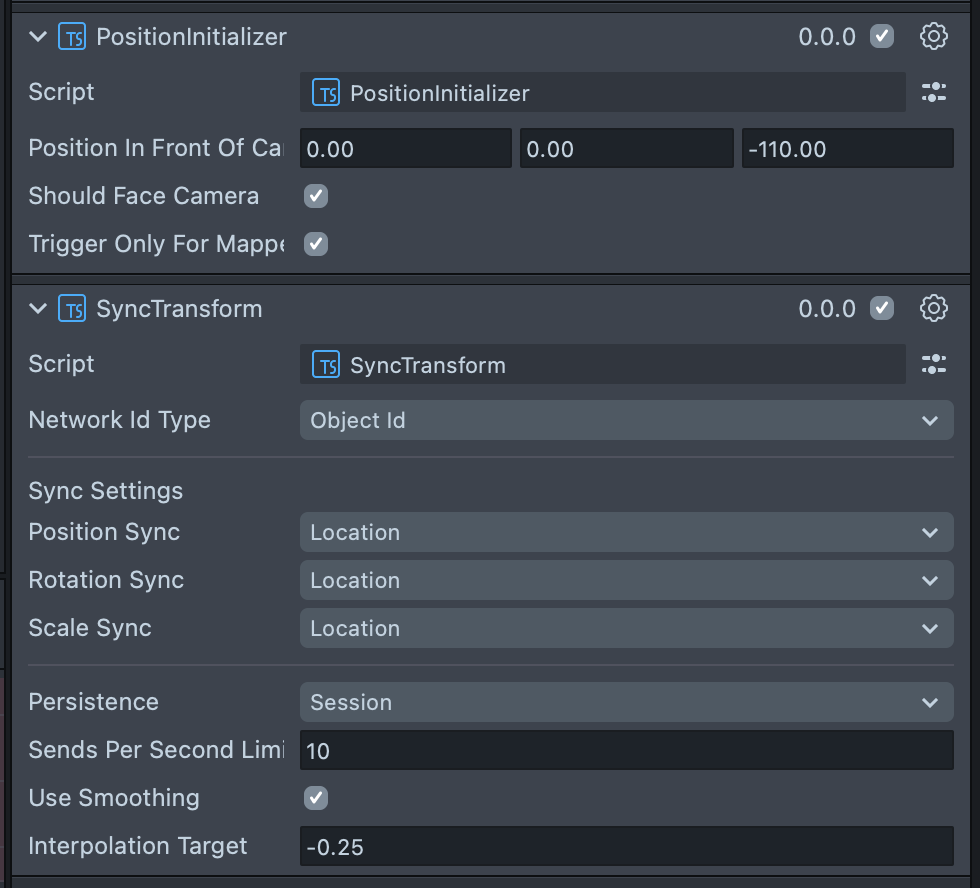Viewport: 980px width, 888px height.
Task: Open the Network Id Type dropdown
Action: [626, 421]
